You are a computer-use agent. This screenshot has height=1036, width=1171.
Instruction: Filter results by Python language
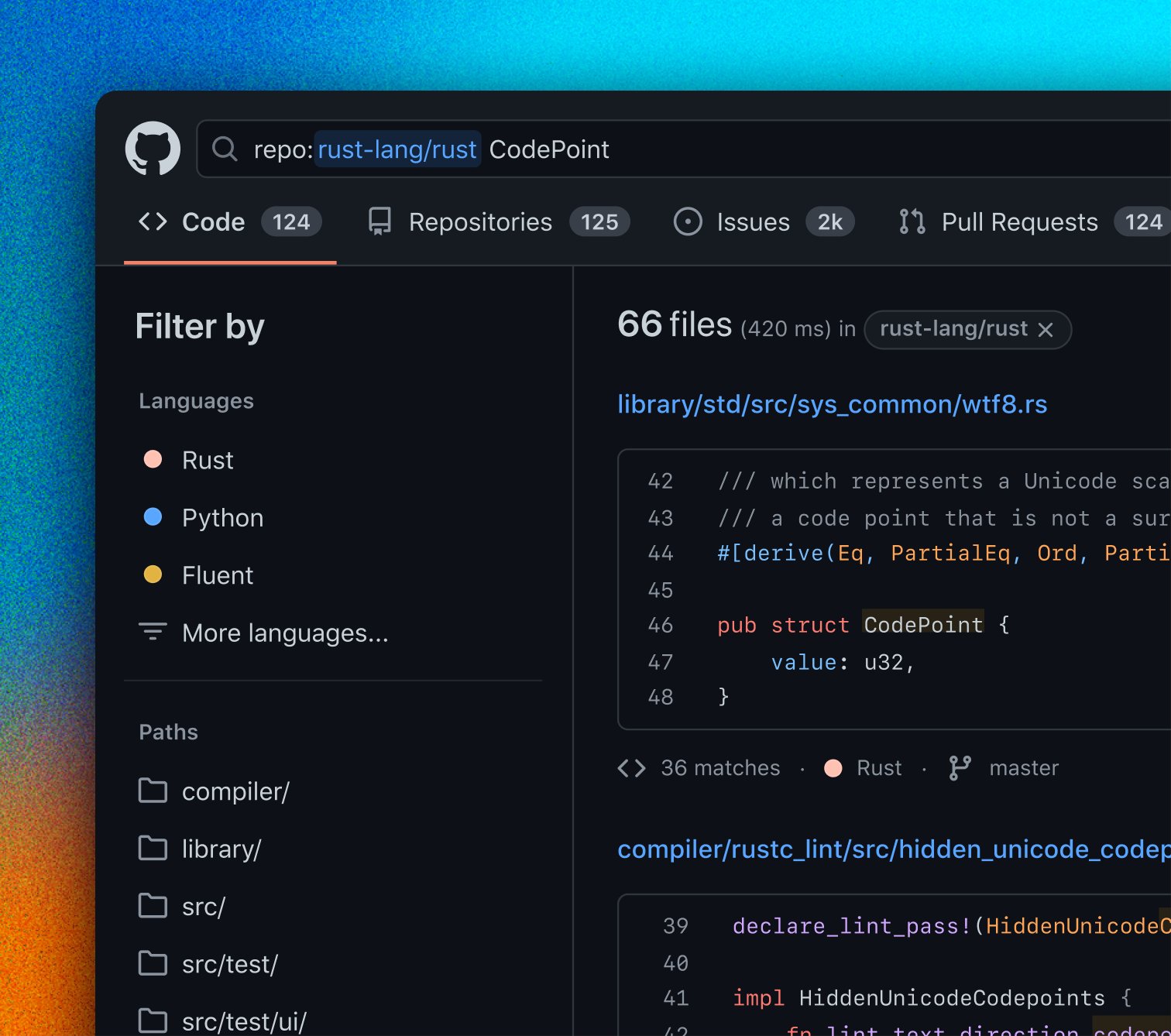(222, 517)
